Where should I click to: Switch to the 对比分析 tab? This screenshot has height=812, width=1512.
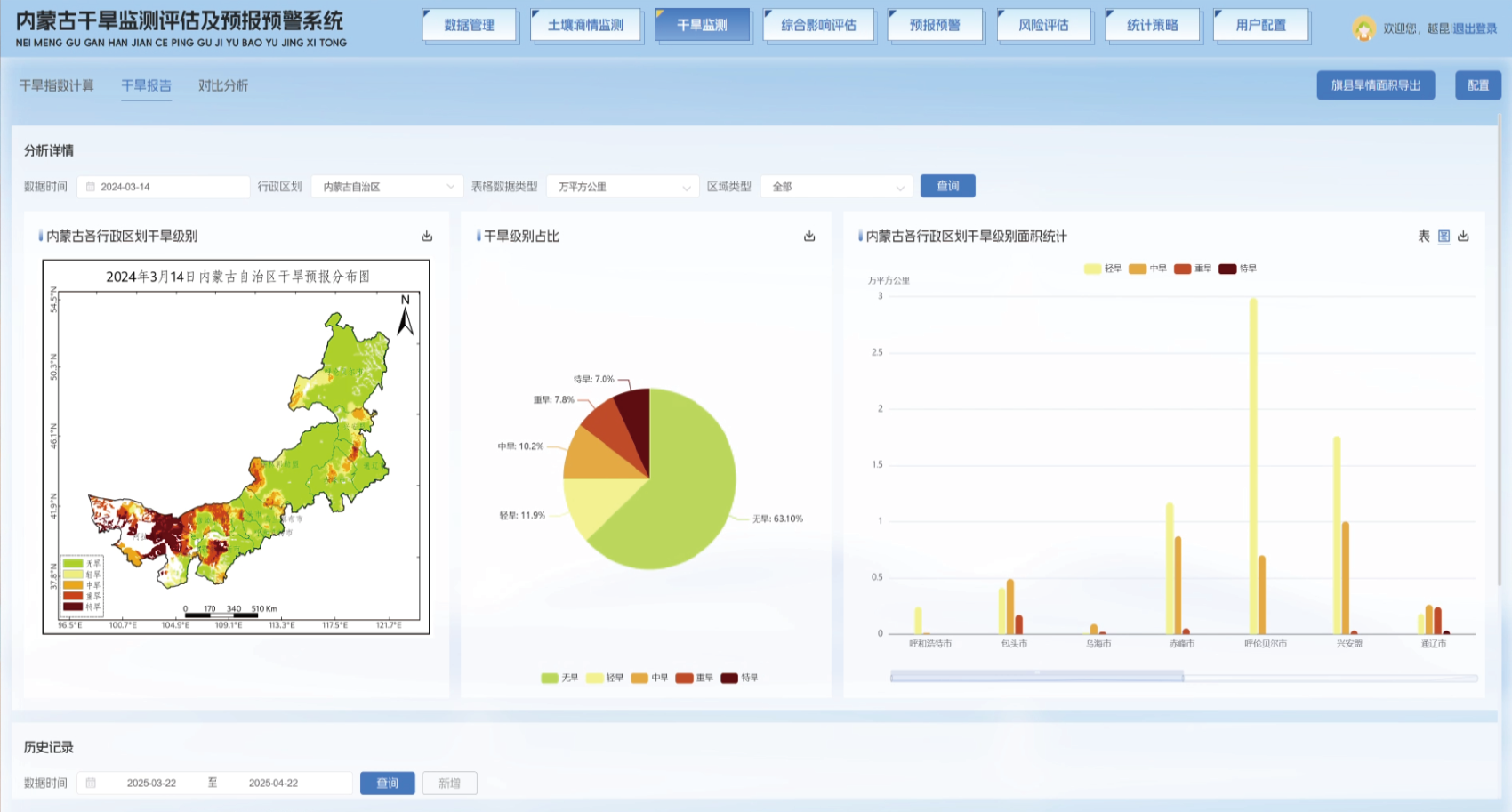pos(223,85)
